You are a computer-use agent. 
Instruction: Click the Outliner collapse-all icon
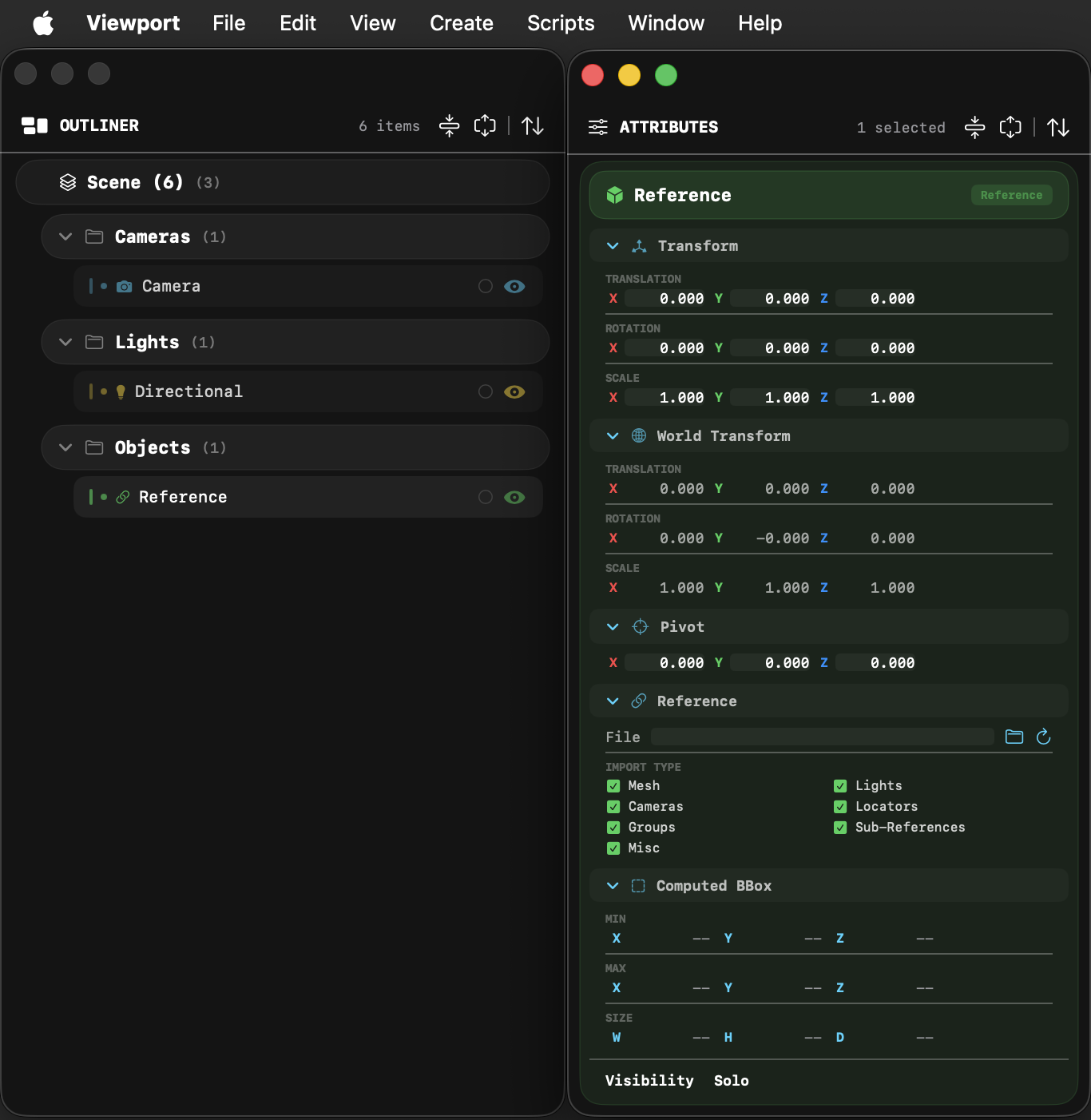[450, 125]
